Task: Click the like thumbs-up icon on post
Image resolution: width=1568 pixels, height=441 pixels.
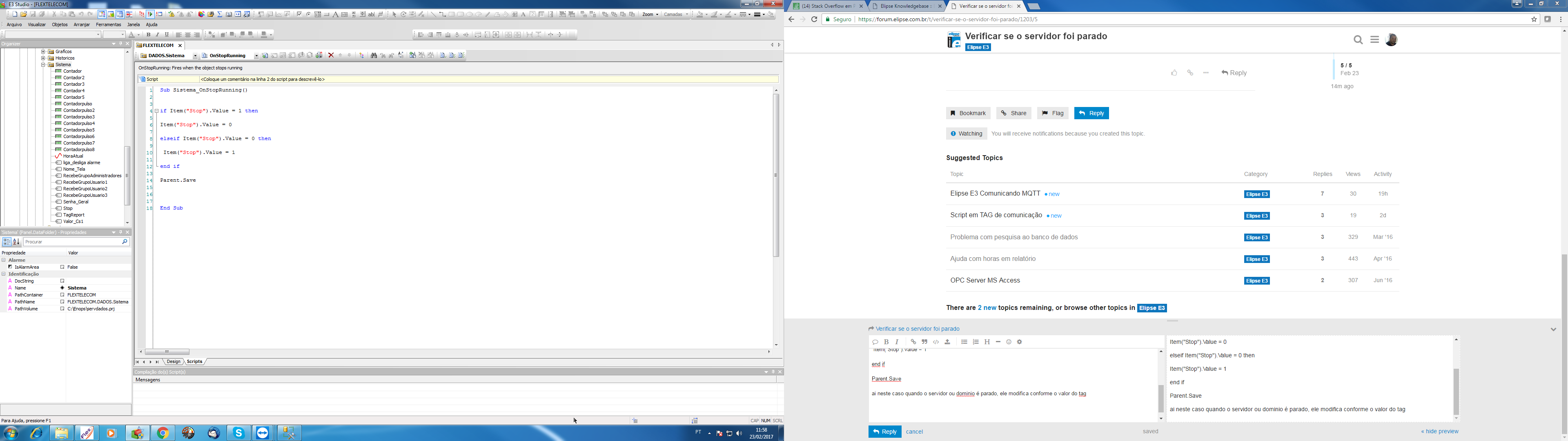Action: click(x=1174, y=73)
